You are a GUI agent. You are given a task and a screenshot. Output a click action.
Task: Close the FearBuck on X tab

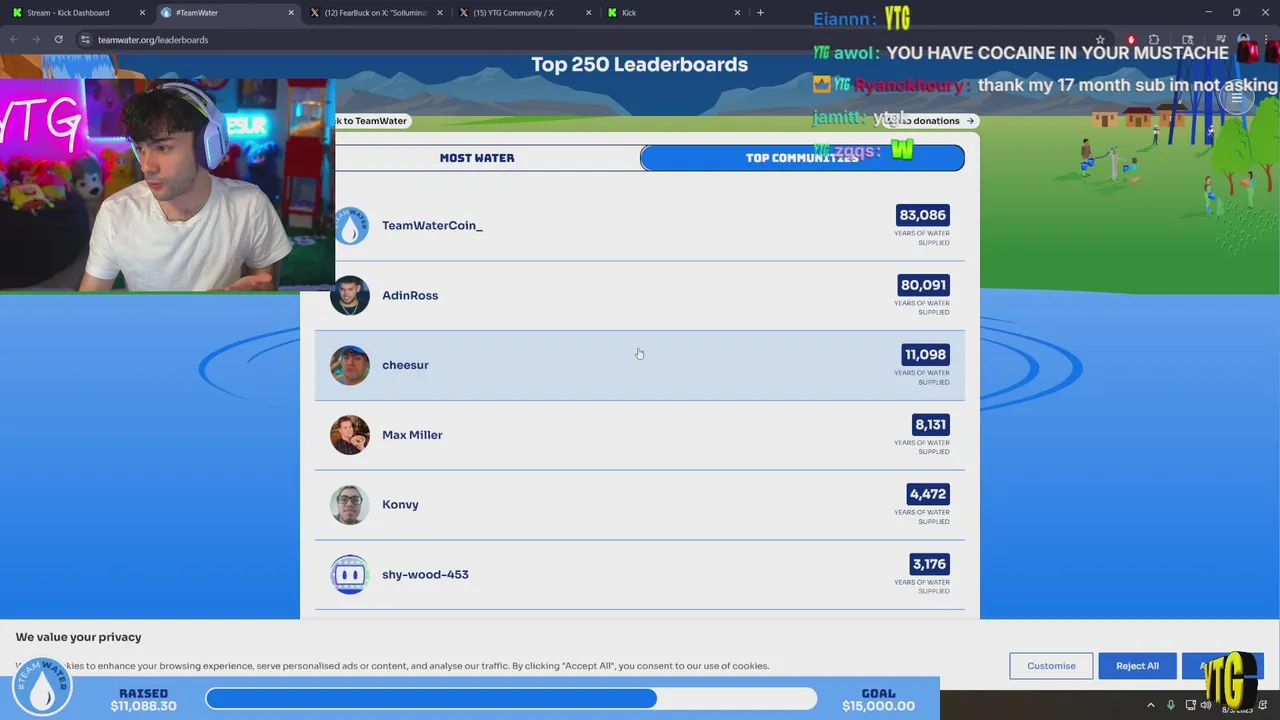tap(439, 13)
